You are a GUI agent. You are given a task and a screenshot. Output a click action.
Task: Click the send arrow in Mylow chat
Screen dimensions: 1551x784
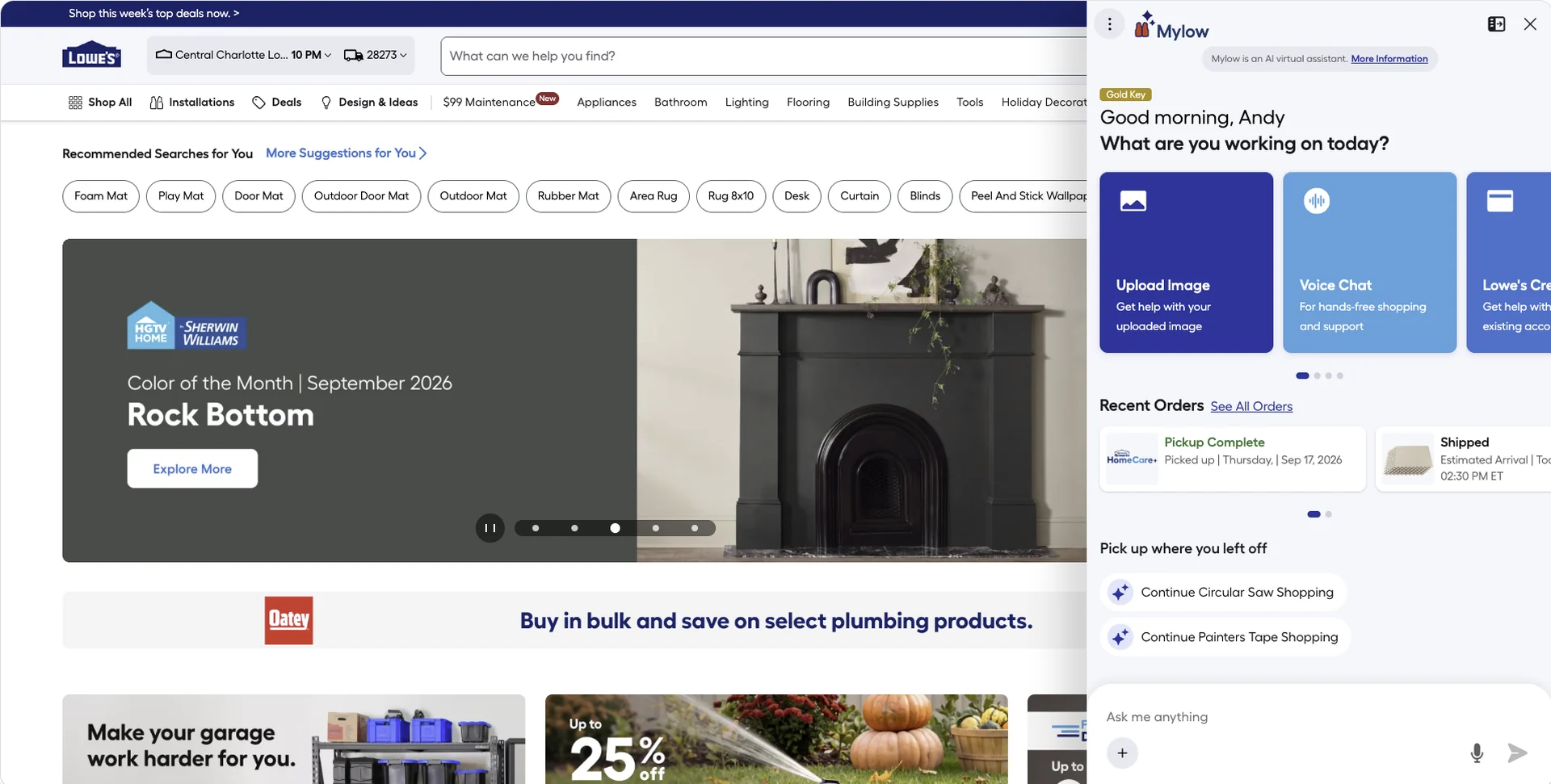click(1517, 753)
